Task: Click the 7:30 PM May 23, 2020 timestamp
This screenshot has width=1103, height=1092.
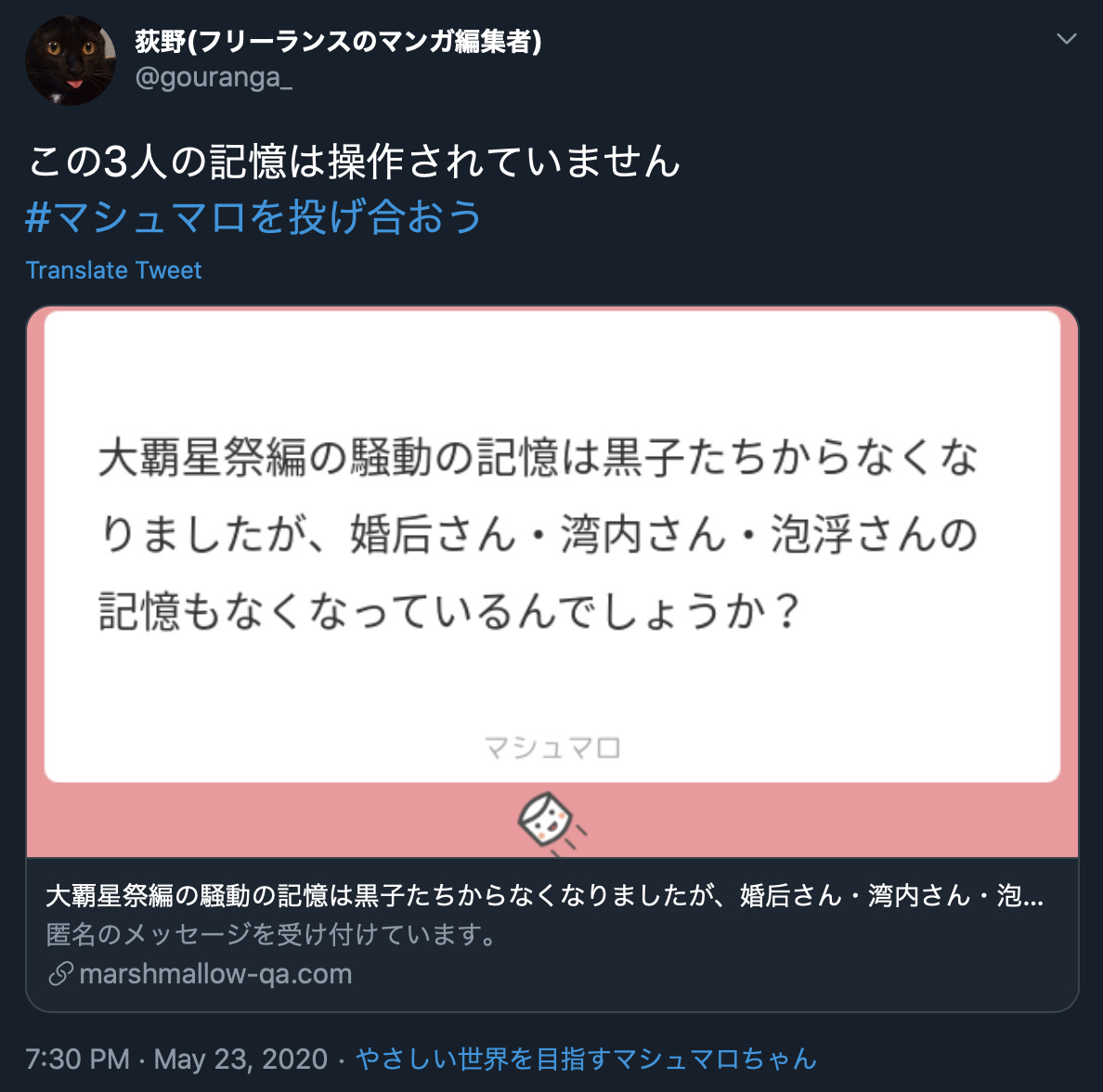Action: 176,1059
